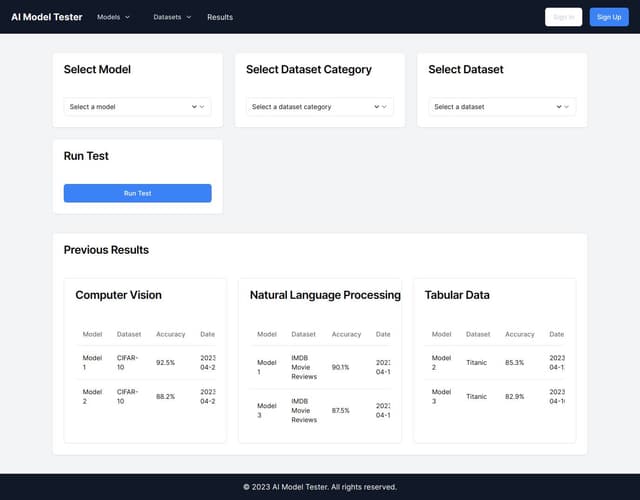Click Dataset header in NLP table
The image size is (640, 500).
click(303, 334)
